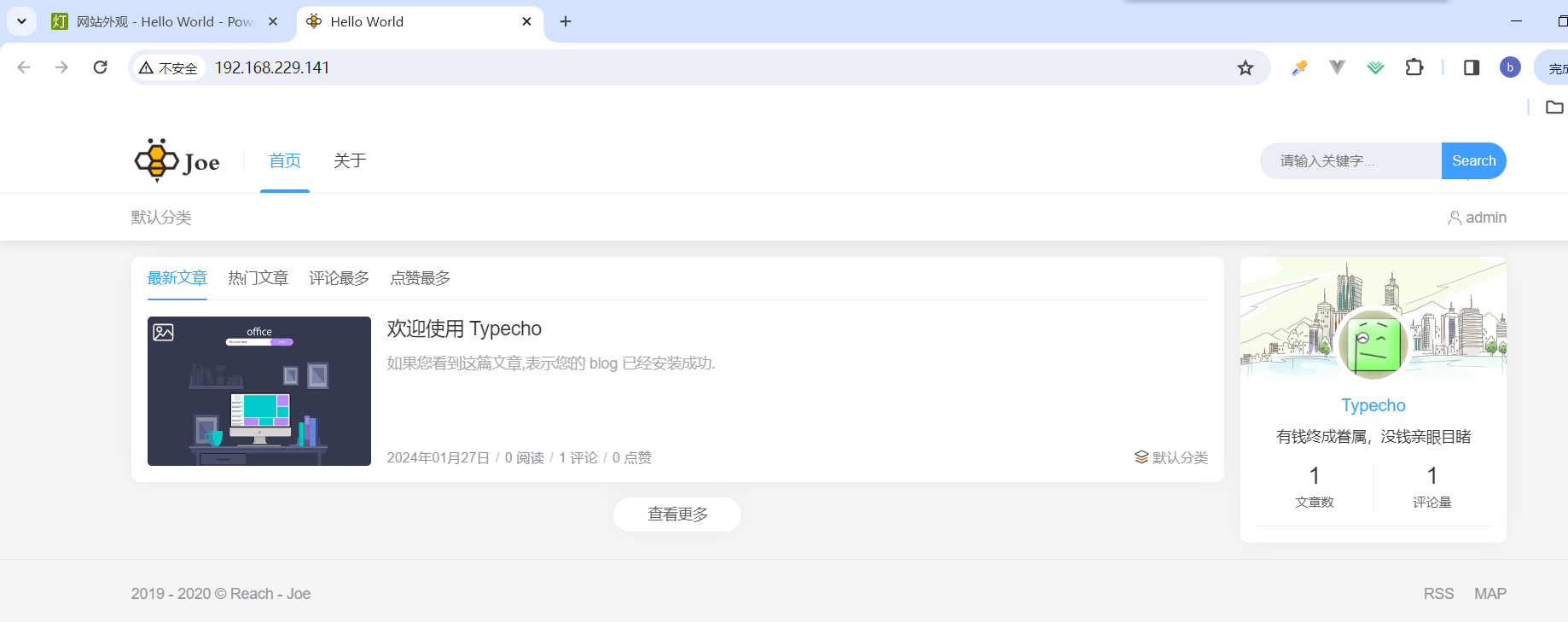Click the Search button

tap(1473, 160)
